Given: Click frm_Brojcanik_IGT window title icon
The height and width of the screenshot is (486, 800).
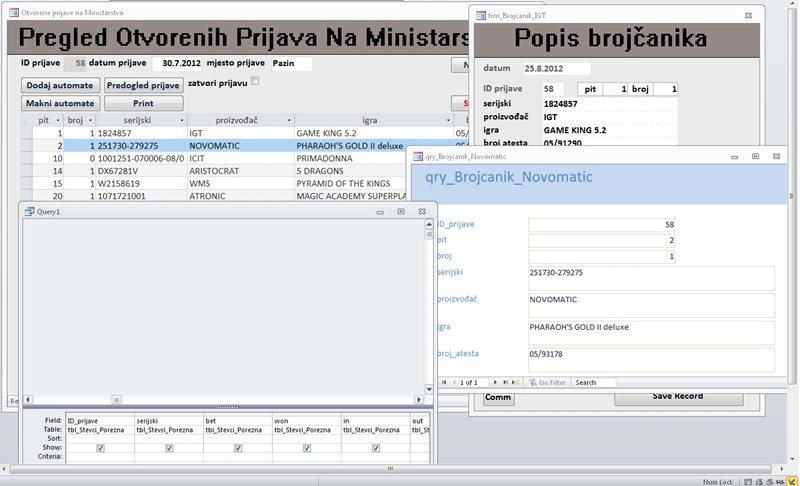Looking at the screenshot, I should click(x=481, y=16).
